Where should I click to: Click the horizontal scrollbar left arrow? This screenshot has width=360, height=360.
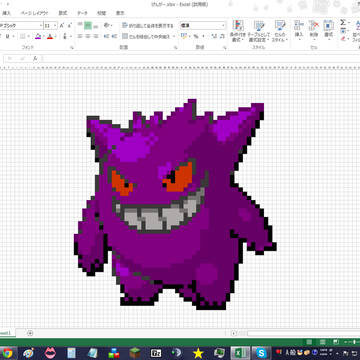(234, 333)
